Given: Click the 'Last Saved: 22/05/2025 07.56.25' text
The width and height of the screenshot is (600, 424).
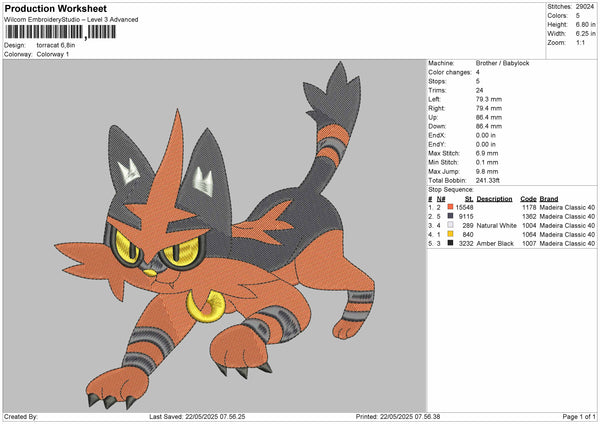Looking at the screenshot, I should tap(197, 417).
